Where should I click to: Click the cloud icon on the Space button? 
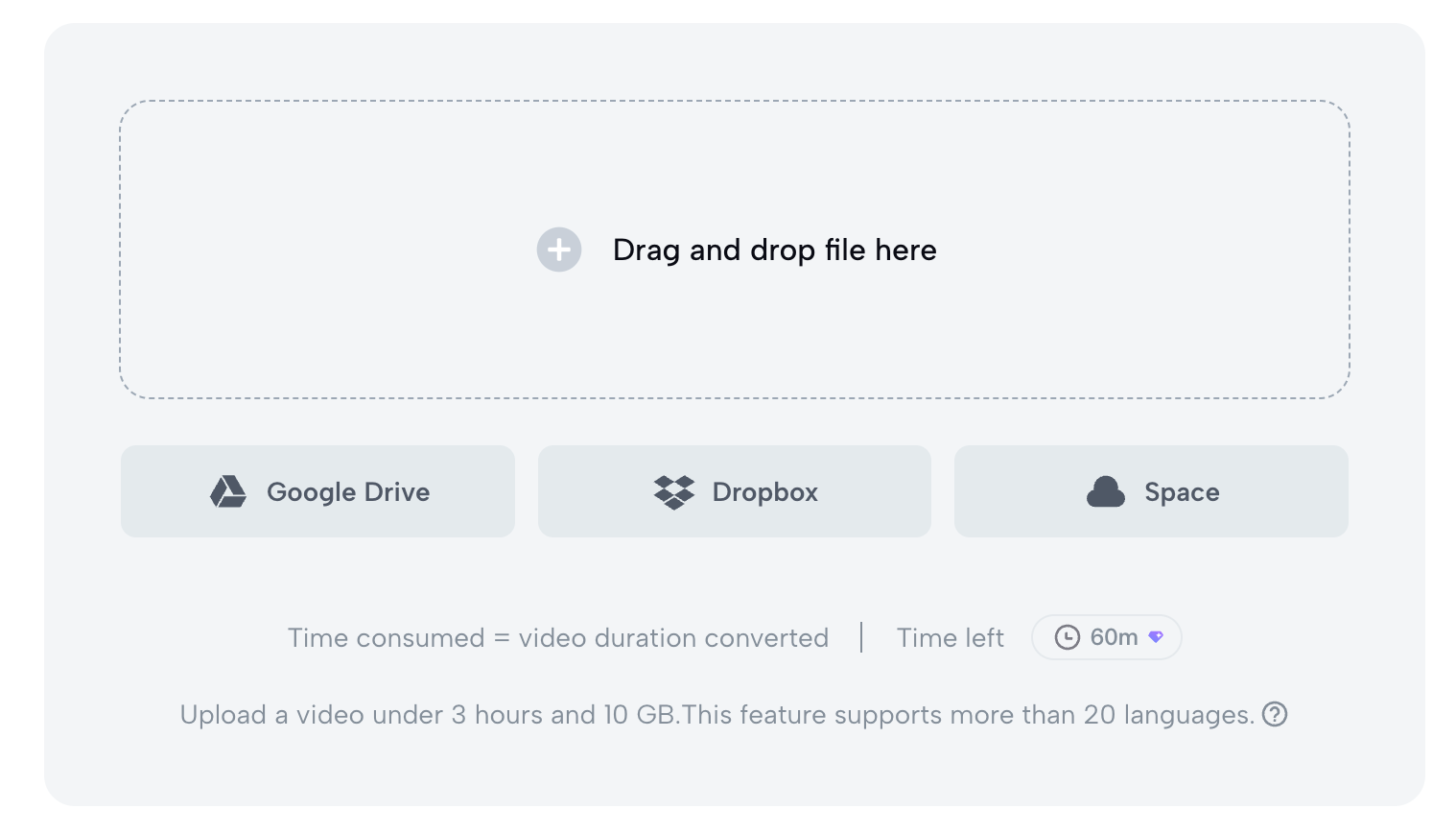point(1106,491)
